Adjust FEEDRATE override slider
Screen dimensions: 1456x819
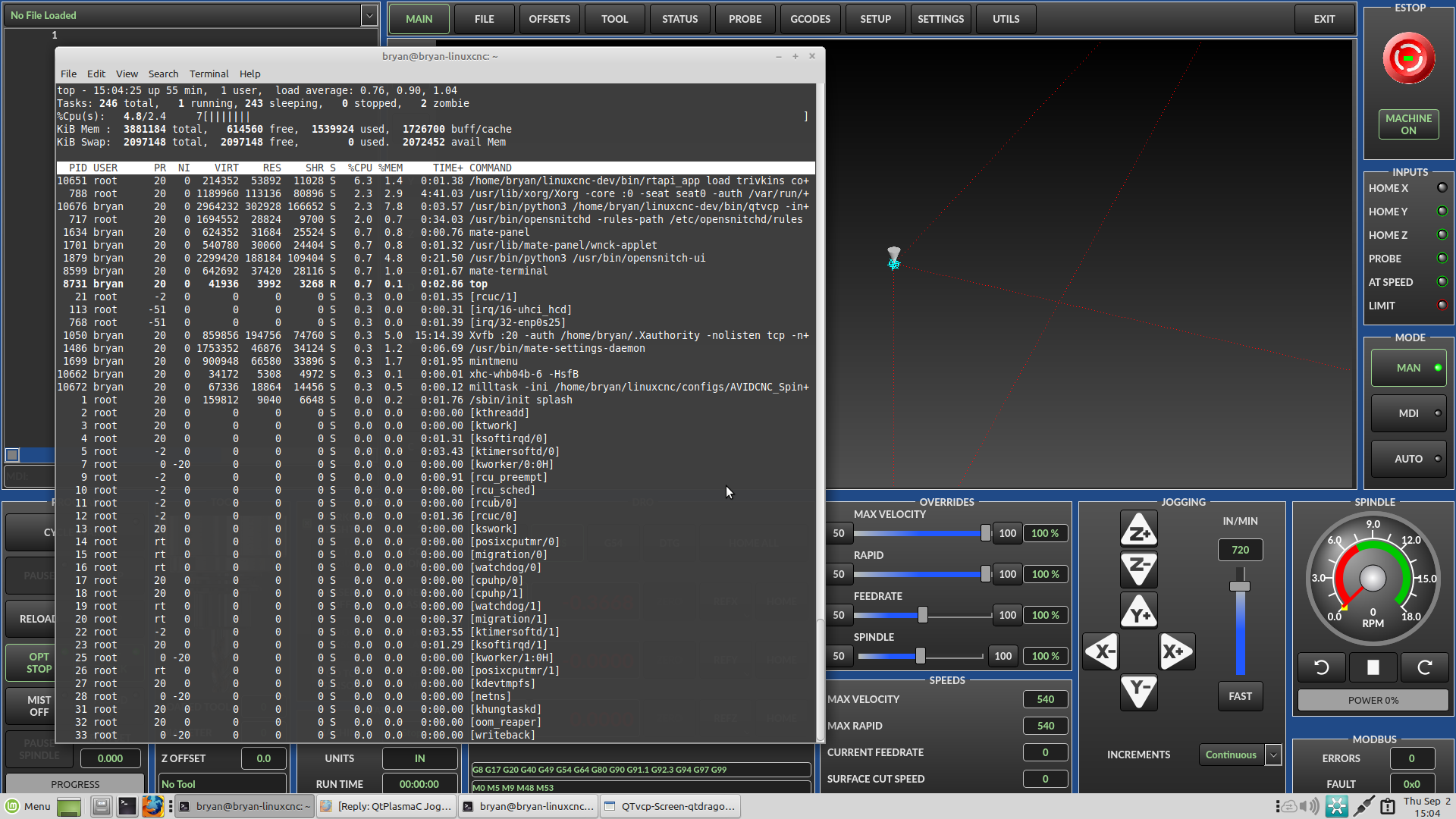922,615
